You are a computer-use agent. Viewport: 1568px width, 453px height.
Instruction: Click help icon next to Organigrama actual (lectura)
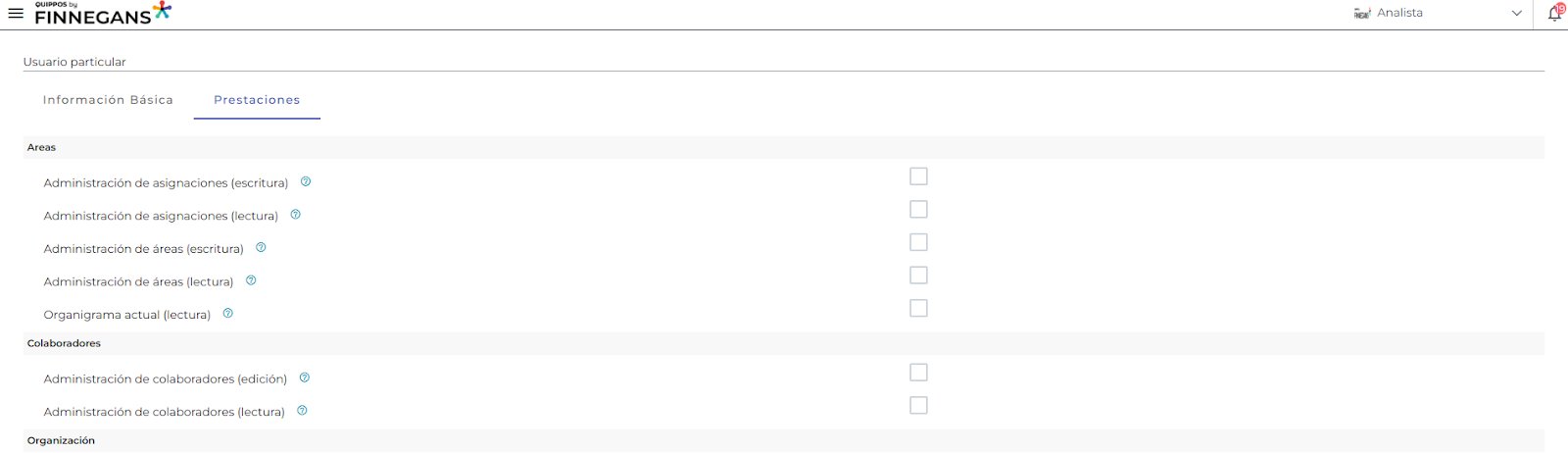pyautogui.click(x=228, y=314)
